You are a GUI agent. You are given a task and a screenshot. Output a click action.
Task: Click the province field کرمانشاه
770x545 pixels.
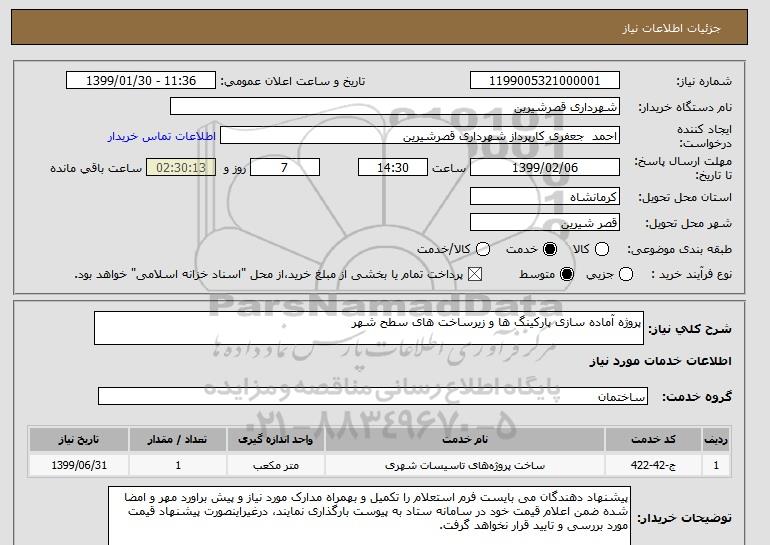[x=545, y=196]
